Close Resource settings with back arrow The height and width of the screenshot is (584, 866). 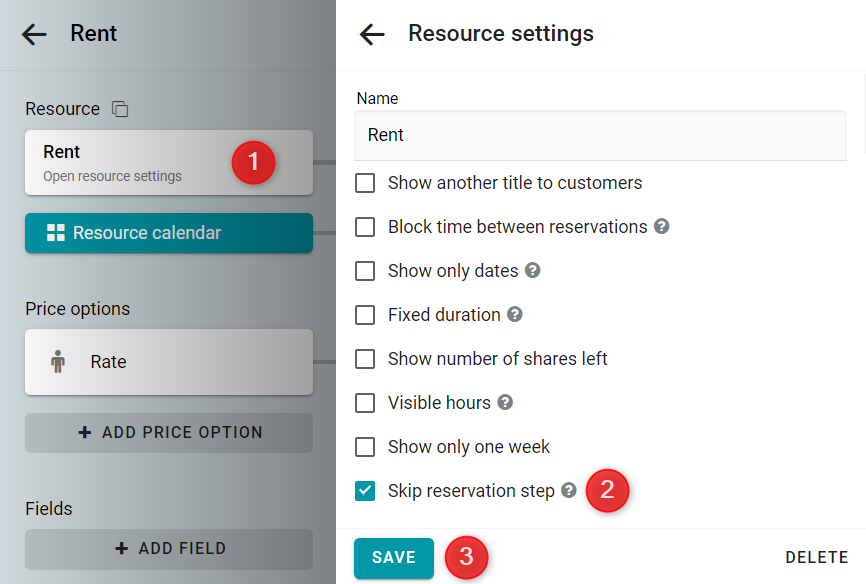(x=372, y=34)
